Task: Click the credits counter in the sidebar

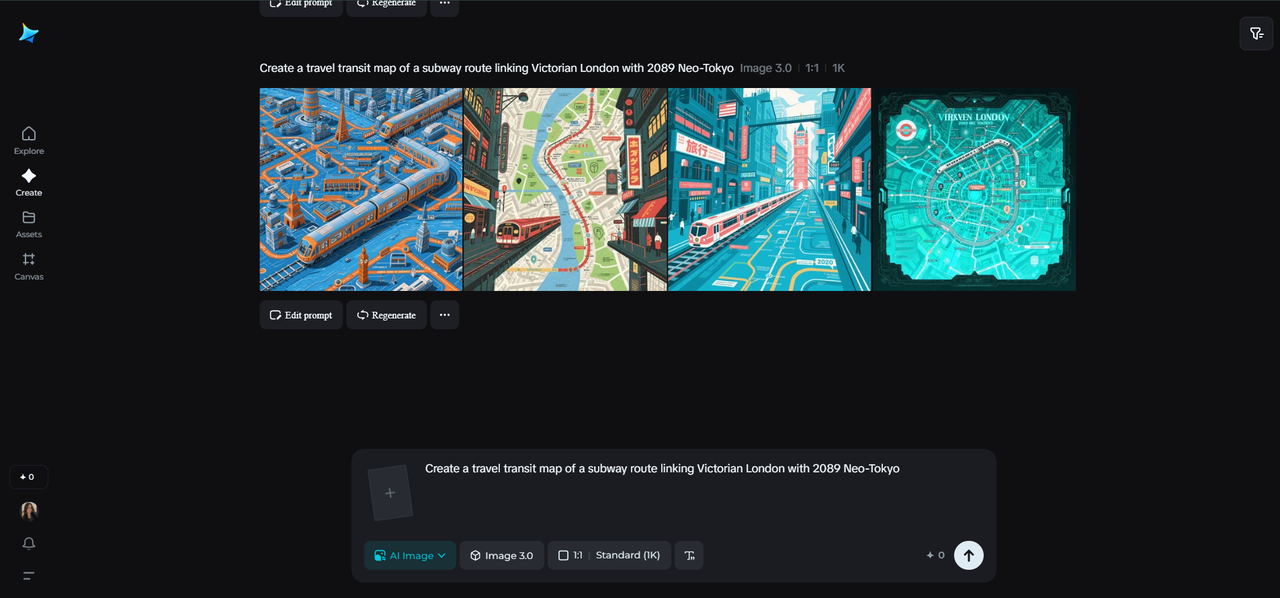Action: (x=28, y=477)
